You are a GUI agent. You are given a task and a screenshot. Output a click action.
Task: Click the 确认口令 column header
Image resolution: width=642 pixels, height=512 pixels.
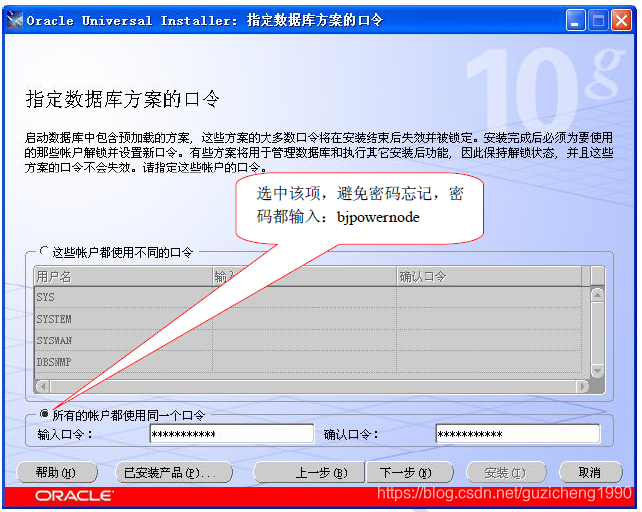pyautogui.click(x=489, y=276)
